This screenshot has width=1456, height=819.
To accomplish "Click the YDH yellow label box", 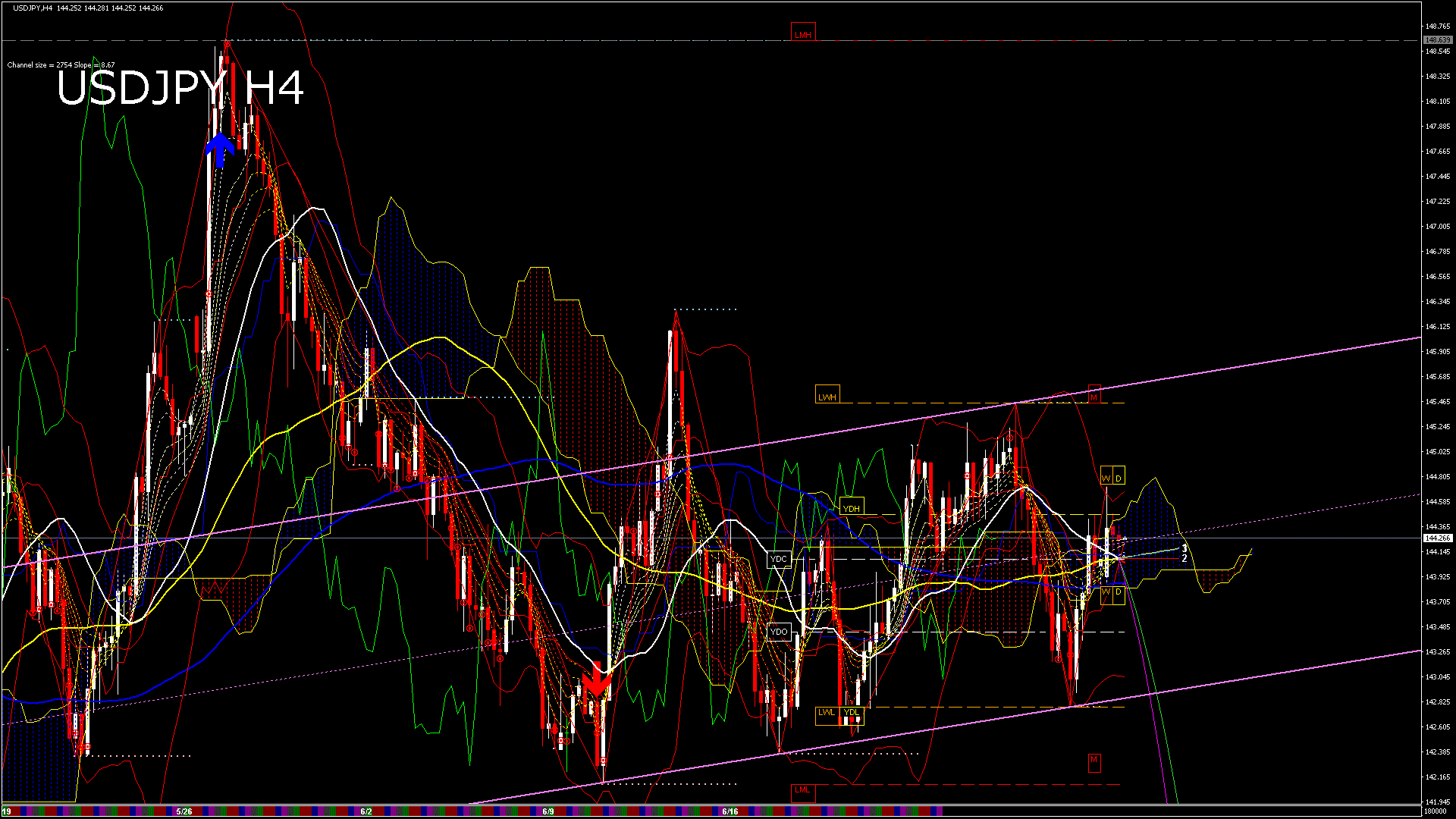I will (852, 508).
